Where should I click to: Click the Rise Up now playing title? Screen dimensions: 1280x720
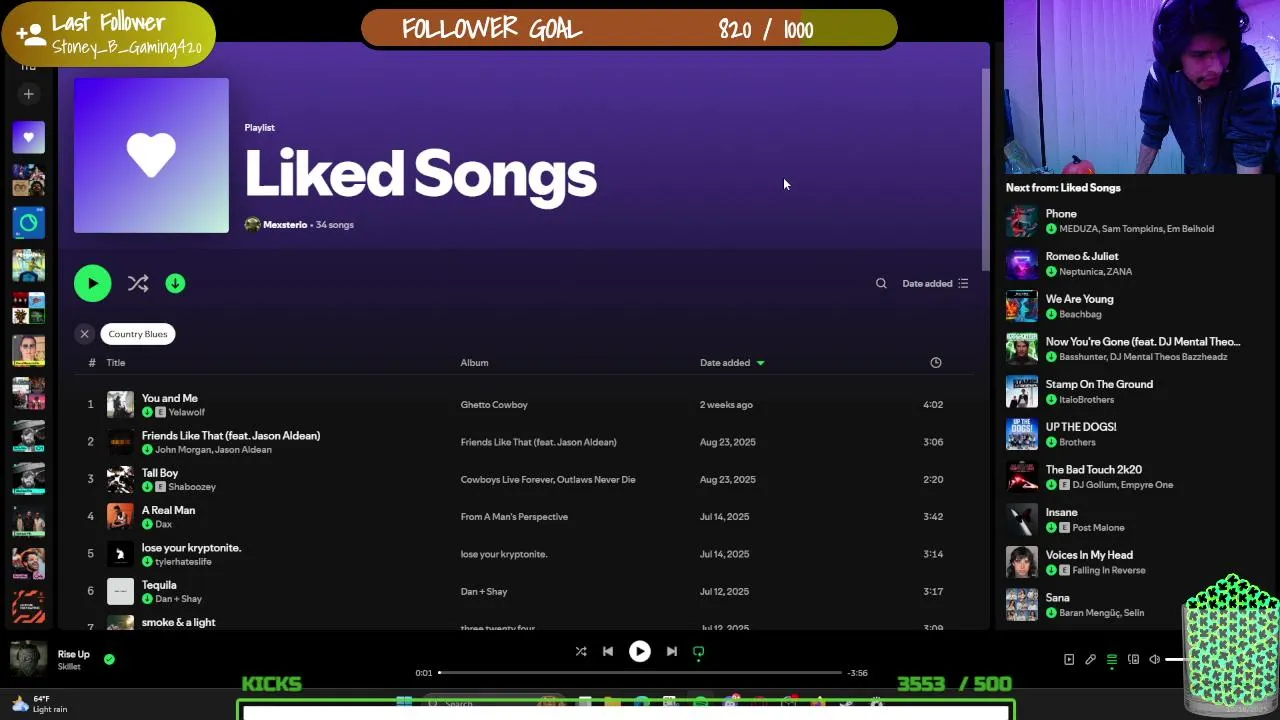[74, 654]
